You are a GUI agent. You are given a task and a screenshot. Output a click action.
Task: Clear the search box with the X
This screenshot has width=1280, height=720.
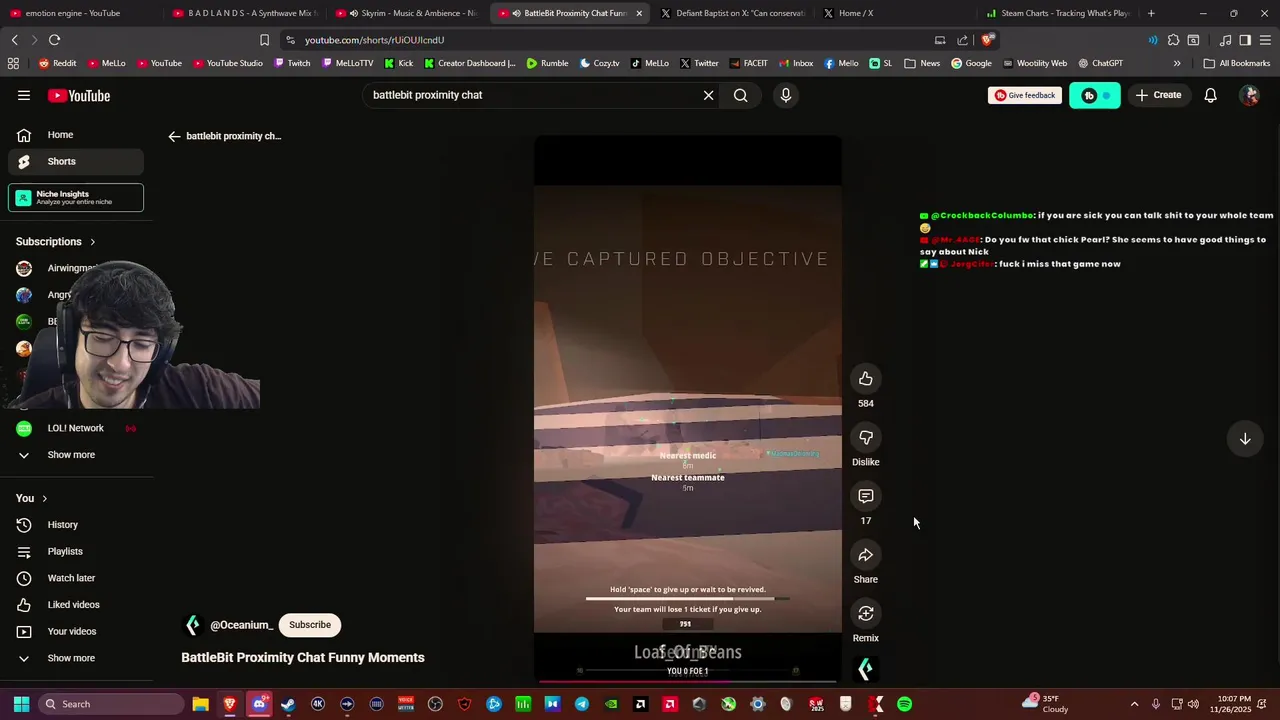(x=708, y=95)
